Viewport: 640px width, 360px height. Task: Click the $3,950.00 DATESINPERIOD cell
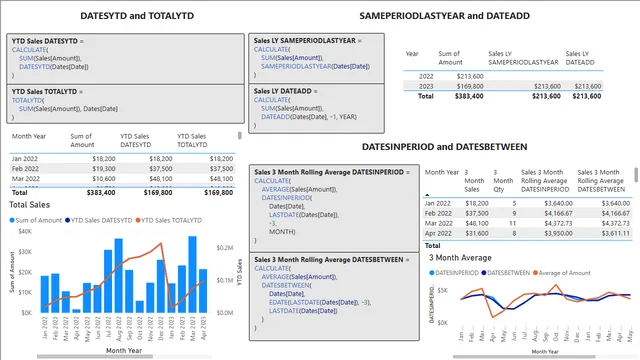558,233
